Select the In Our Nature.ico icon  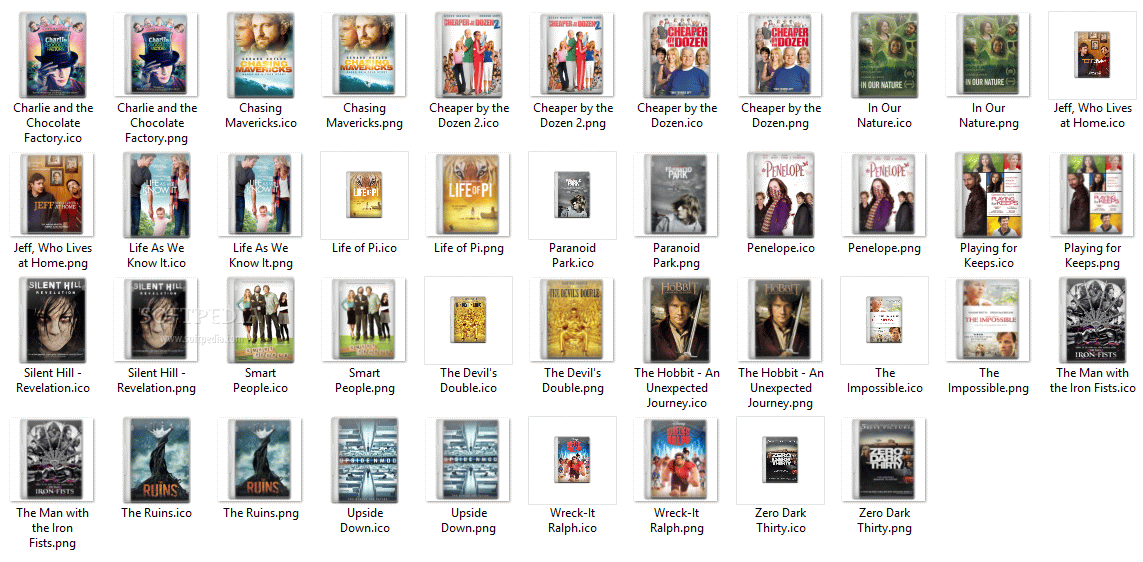pyautogui.click(x=883, y=54)
